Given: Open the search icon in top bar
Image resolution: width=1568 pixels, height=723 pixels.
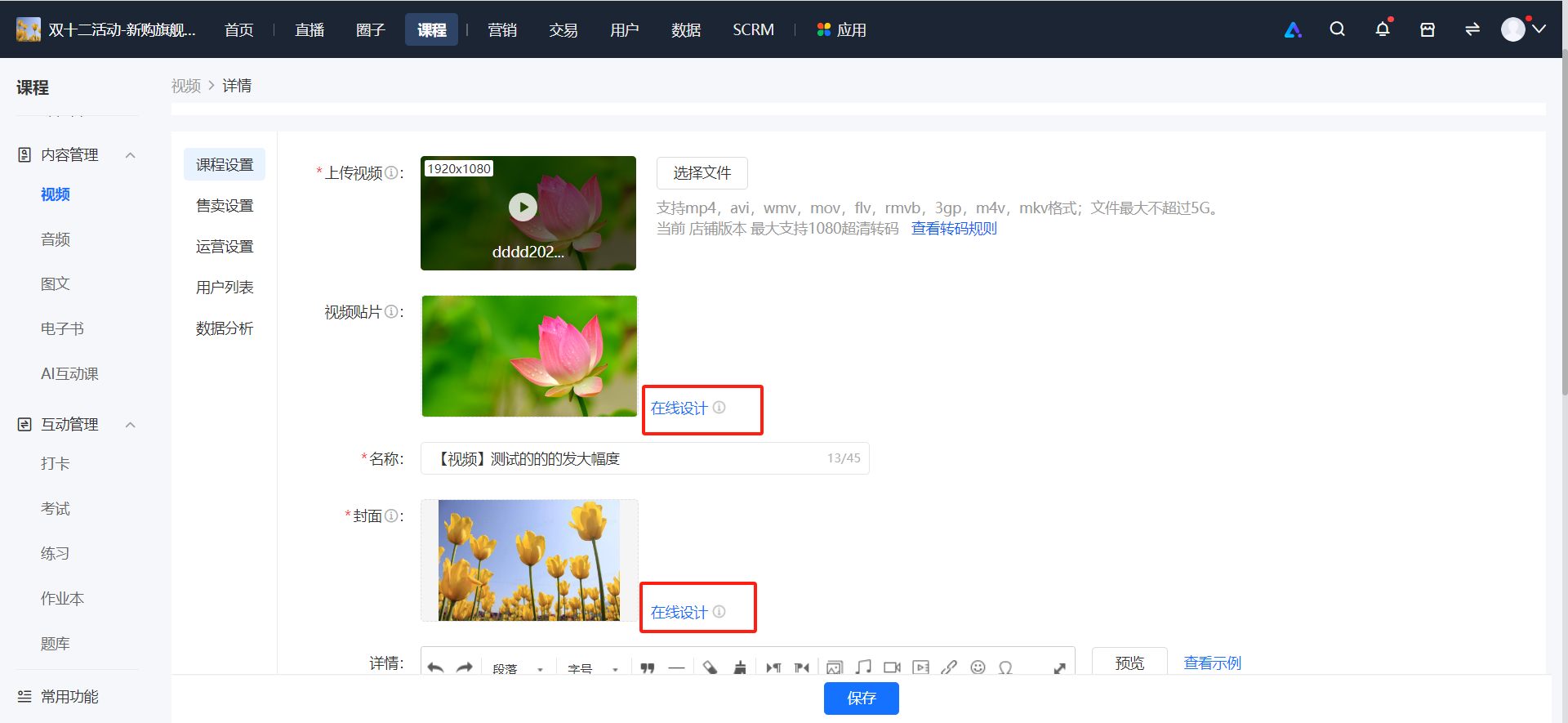Looking at the screenshot, I should tap(1337, 29).
